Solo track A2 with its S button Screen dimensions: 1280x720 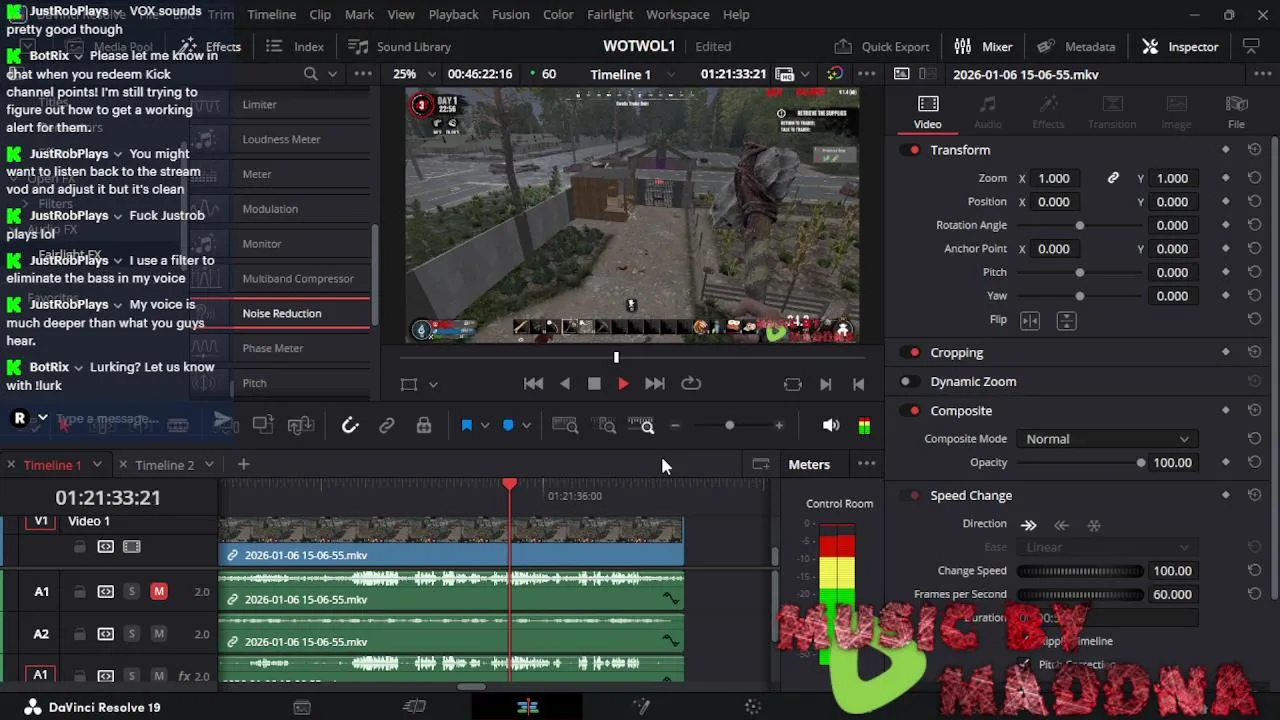[x=131, y=634]
